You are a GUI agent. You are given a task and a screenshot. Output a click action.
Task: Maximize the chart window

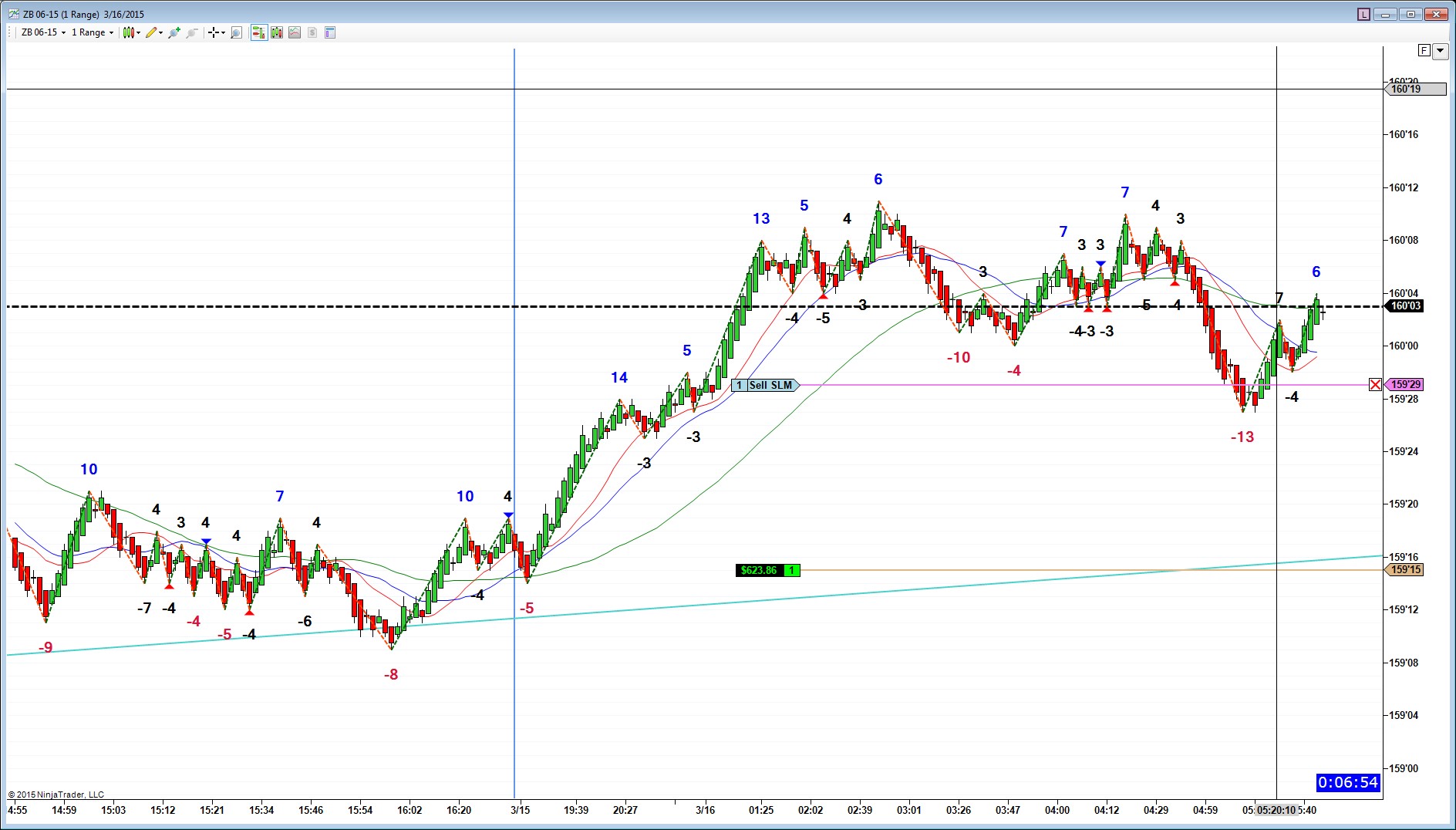click(1411, 14)
